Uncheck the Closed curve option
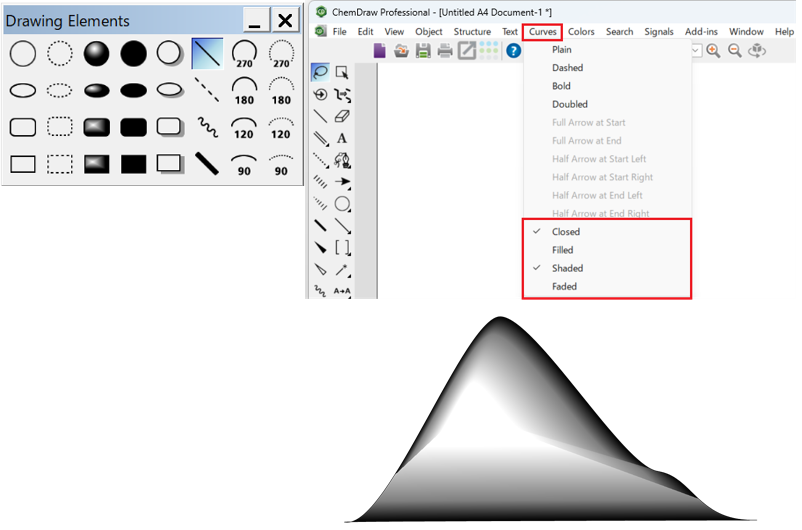This screenshot has width=802, height=530. [566, 232]
